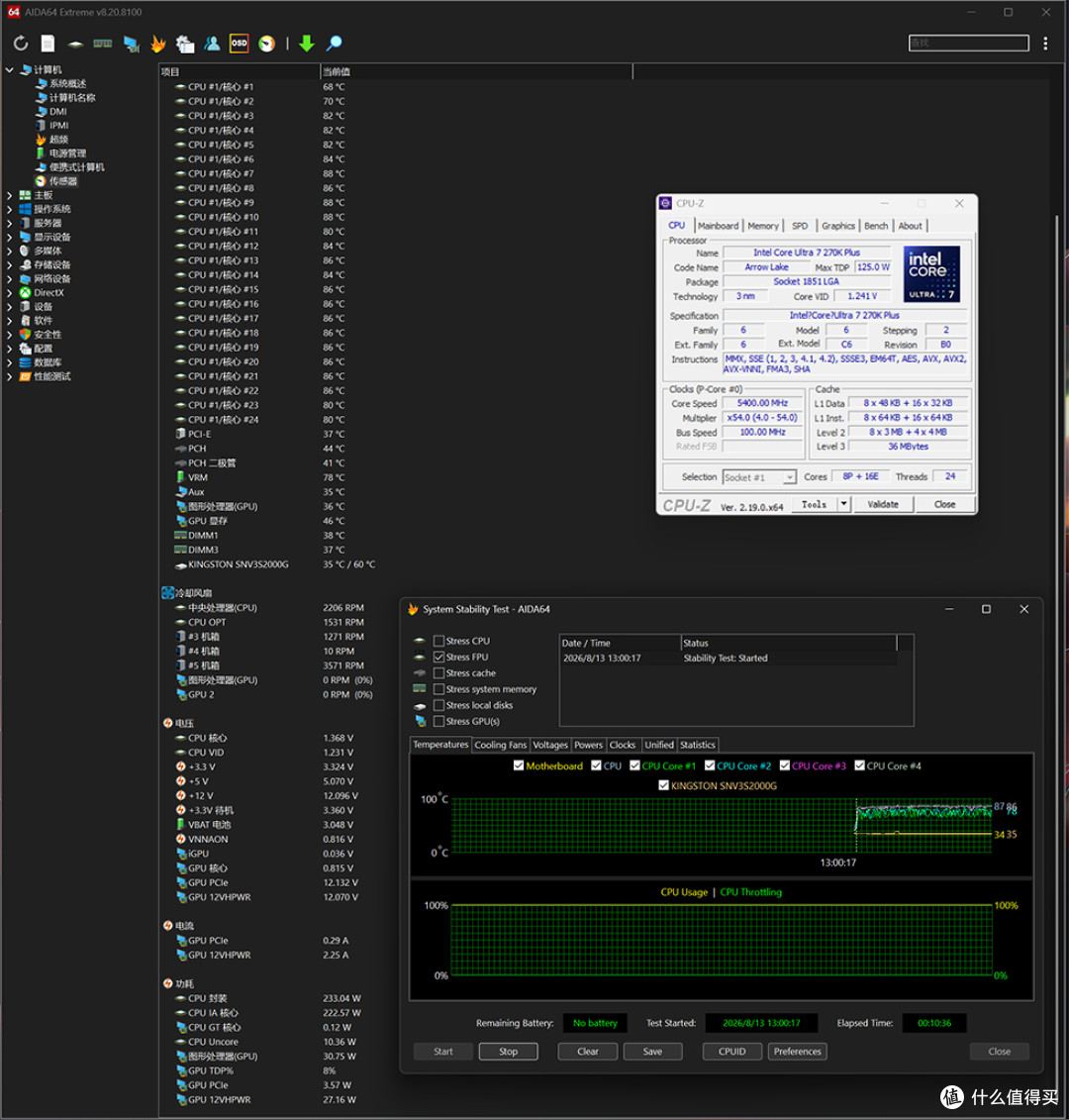Click the green download arrow update icon
1069x1120 pixels.
pyautogui.click(x=306, y=44)
